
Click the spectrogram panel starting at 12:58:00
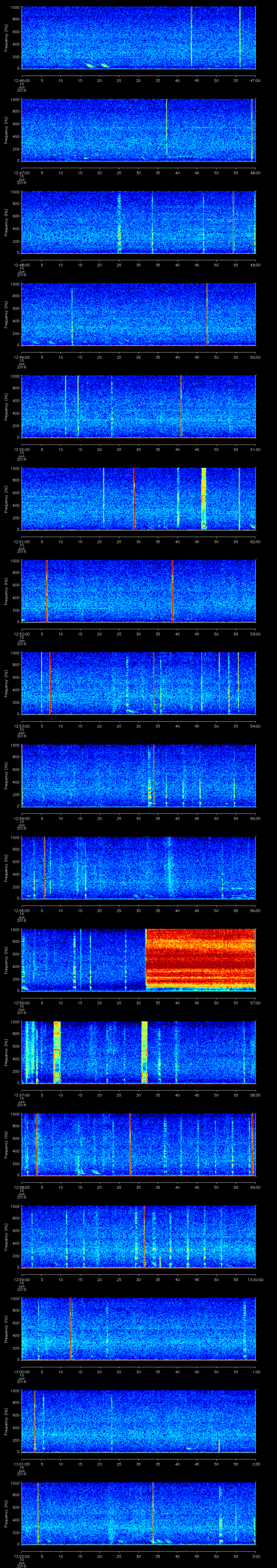coord(139,1144)
